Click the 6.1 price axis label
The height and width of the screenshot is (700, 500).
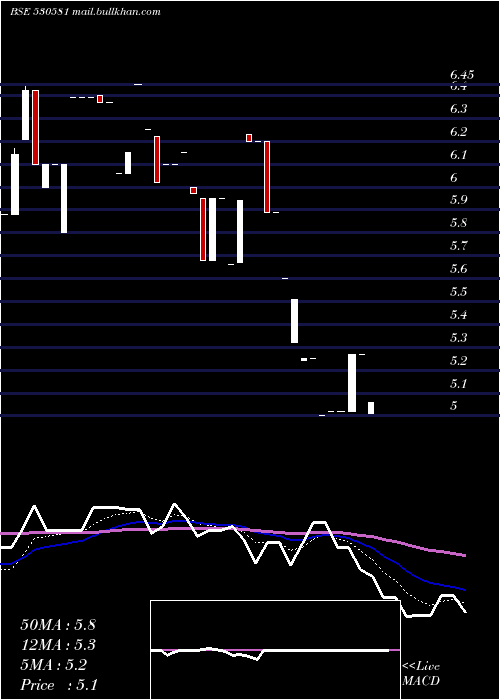[x=458, y=155]
